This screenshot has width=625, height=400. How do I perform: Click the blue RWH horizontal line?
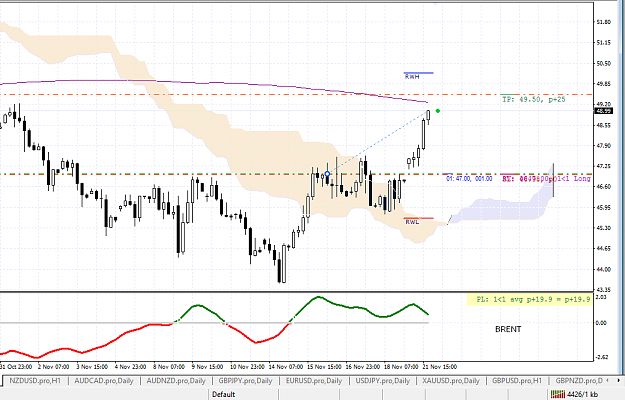[419, 73]
